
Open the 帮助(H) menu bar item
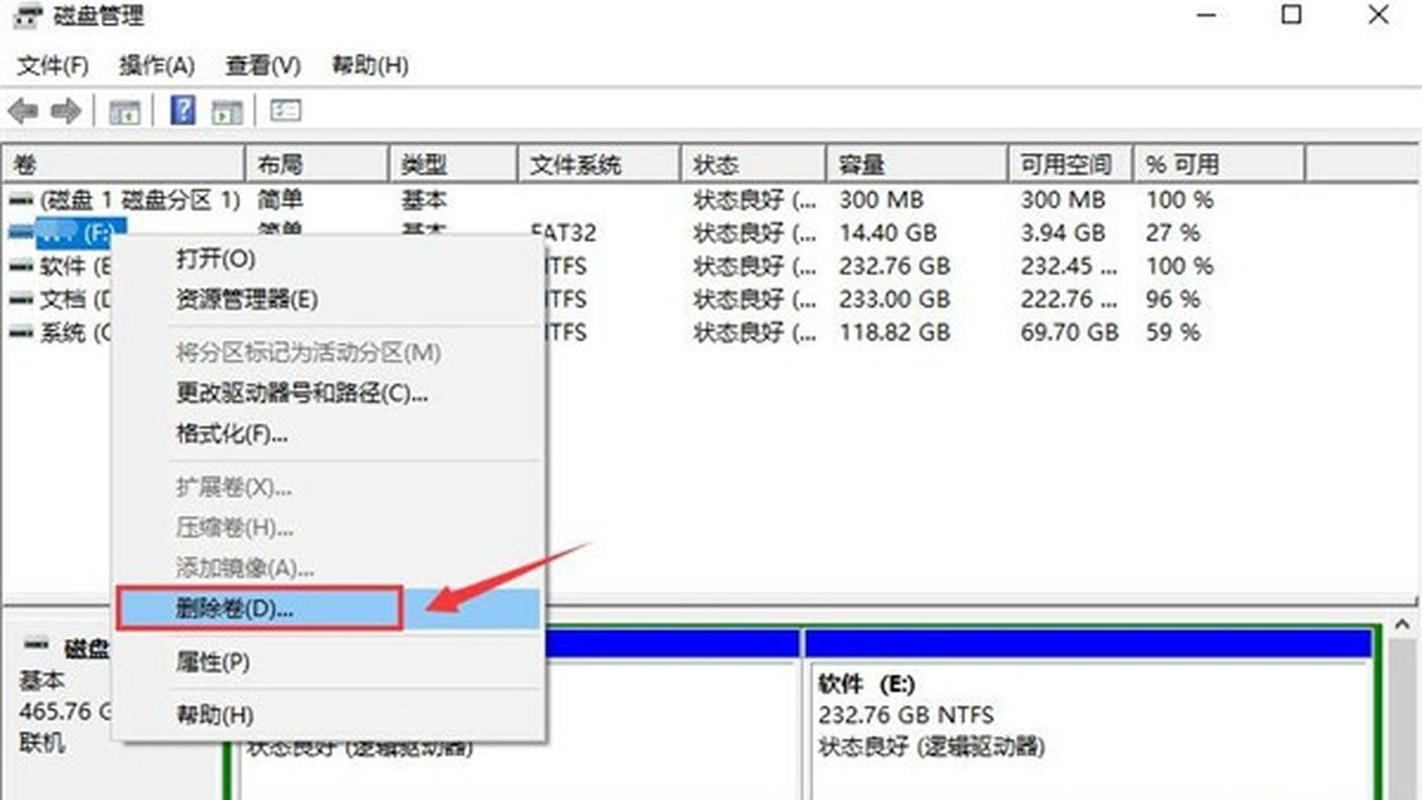(x=370, y=66)
